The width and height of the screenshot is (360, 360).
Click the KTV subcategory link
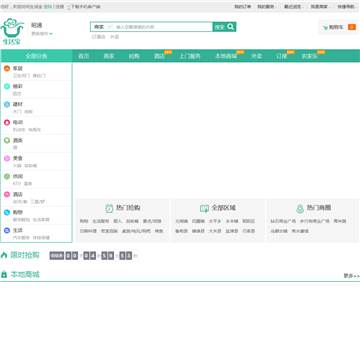(17, 184)
